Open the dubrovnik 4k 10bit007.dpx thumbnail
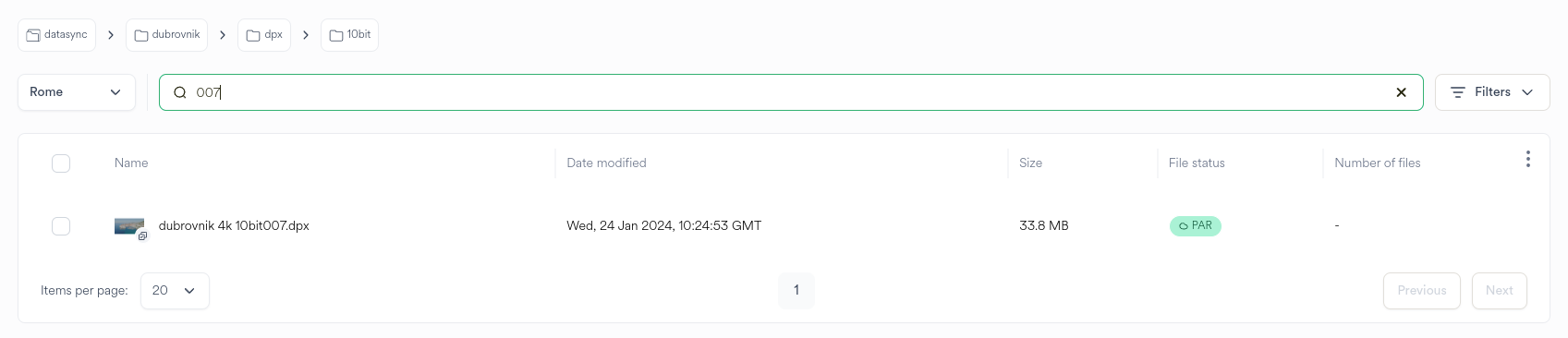This screenshot has height=338, width=1568. pos(129,226)
